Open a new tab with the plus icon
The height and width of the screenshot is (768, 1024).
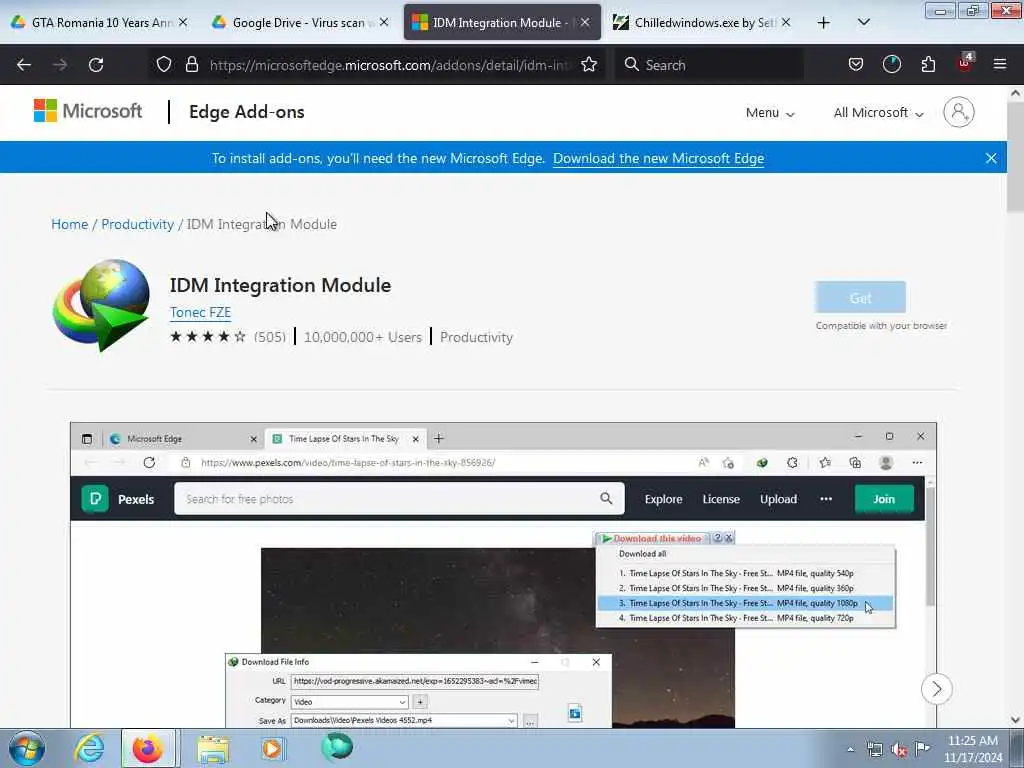click(x=824, y=23)
